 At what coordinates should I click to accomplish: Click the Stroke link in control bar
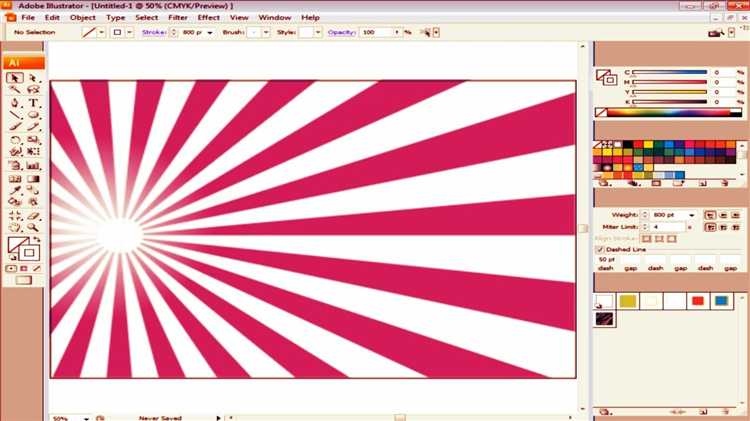pos(154,32)
